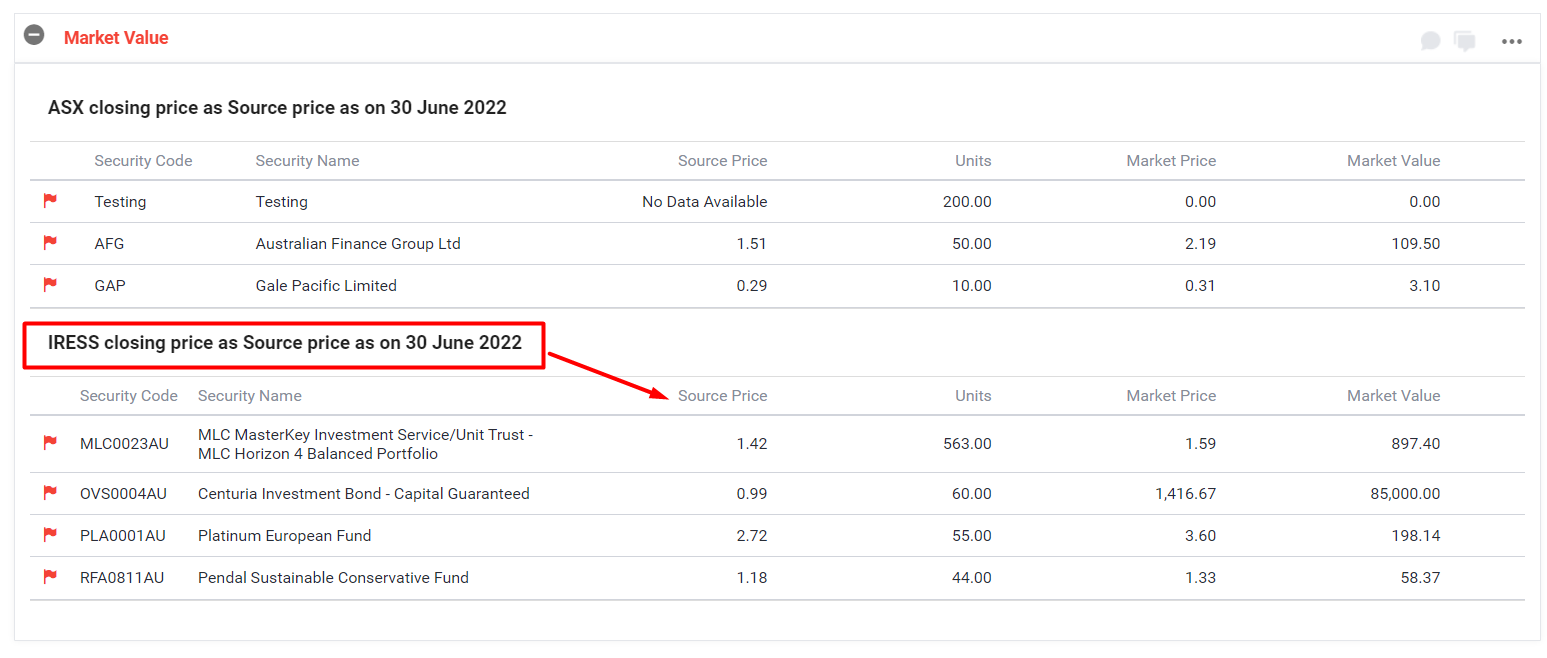Select the PLA0001AU security code
The height and width of the screenshot is (658, 1547).
tap(123, 536)
